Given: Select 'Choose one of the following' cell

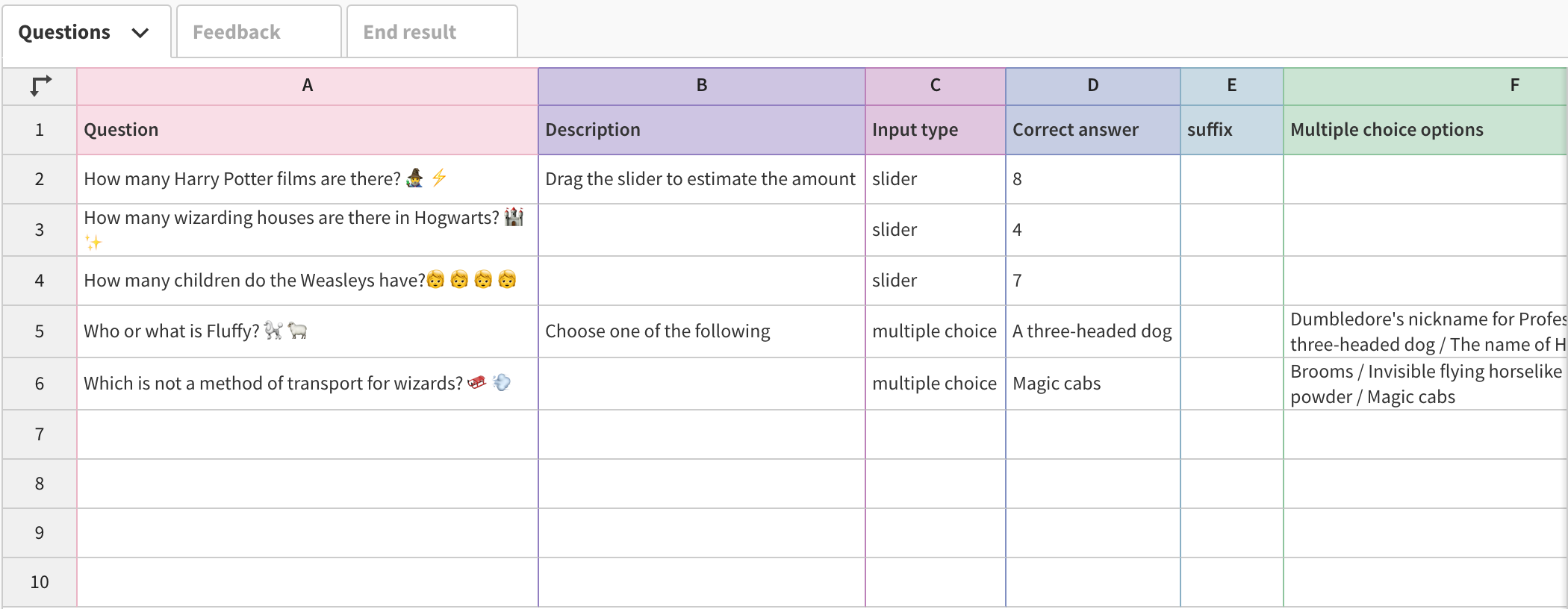Looking at the screenshot, I should [702, 331].
